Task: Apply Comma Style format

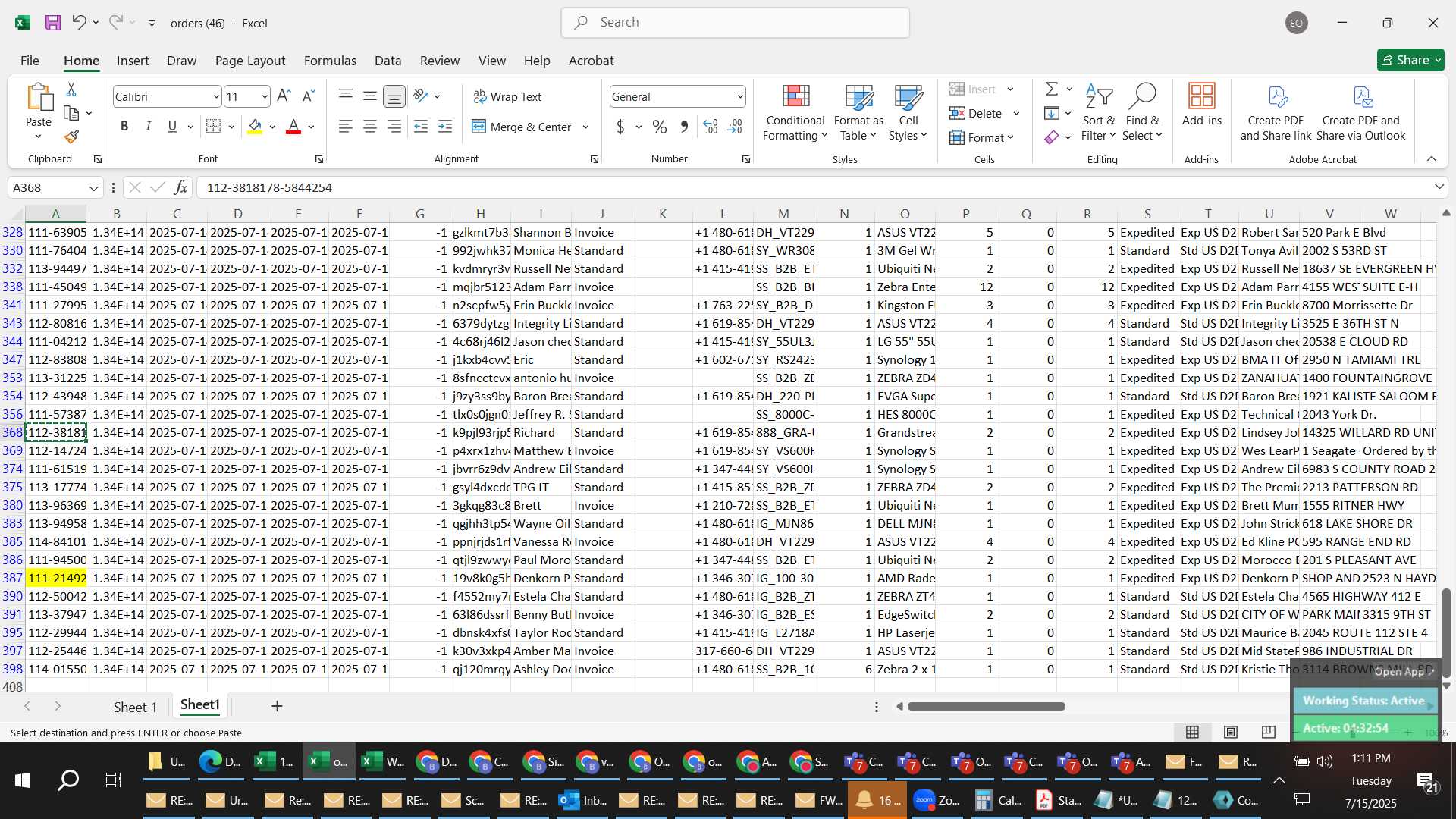Action: (684, 127)
